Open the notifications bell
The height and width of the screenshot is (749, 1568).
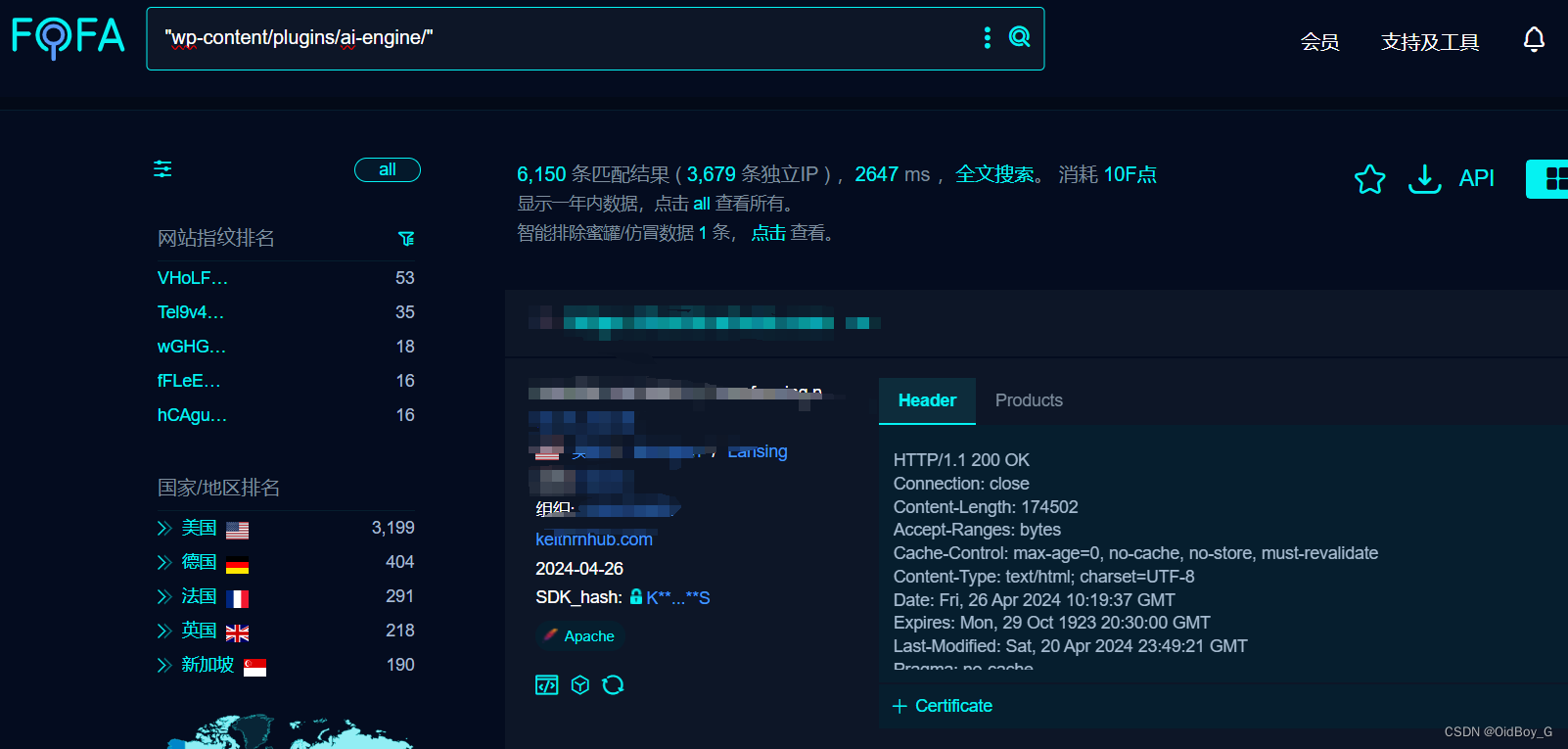[1534, 39]
